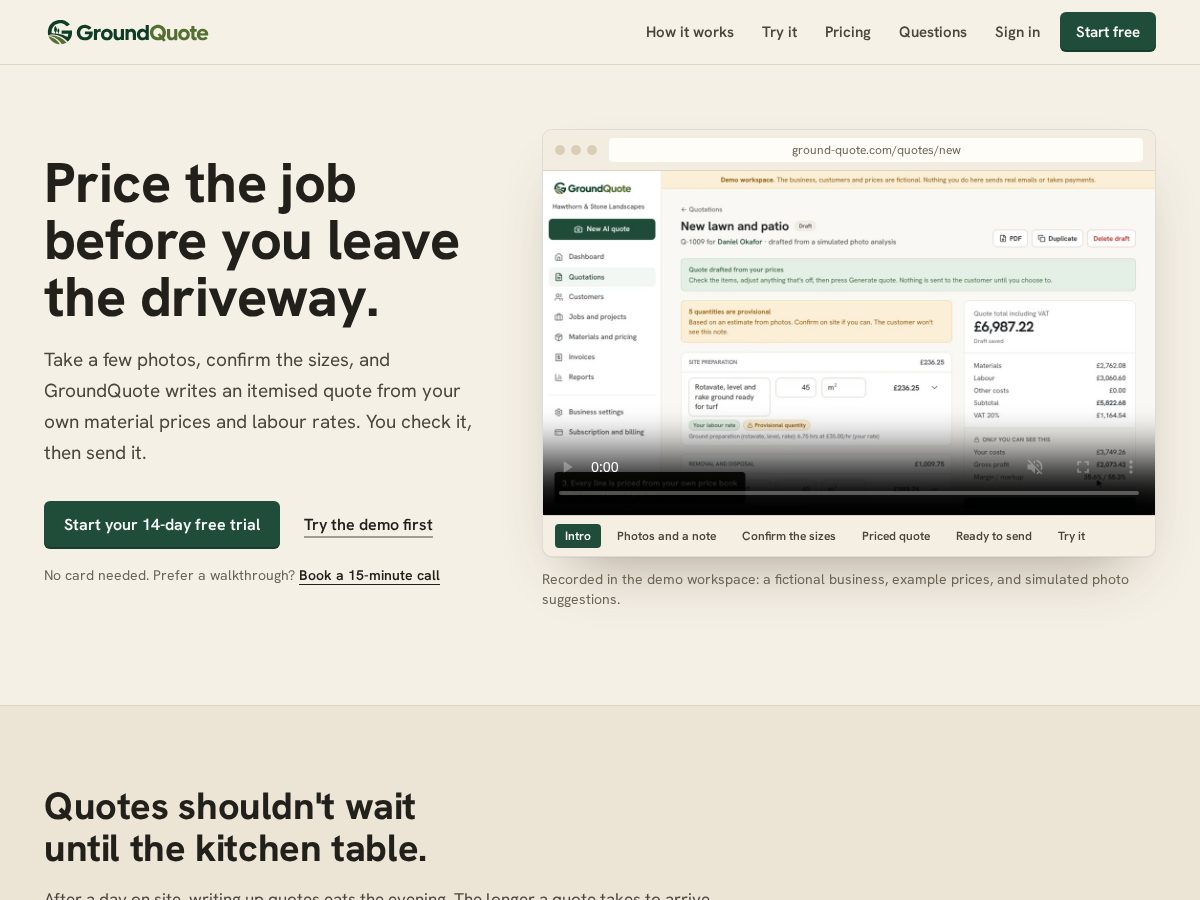Open Questions in the top navigation
The height and width of the screenshot is (900, 1200).
(933, 32)
